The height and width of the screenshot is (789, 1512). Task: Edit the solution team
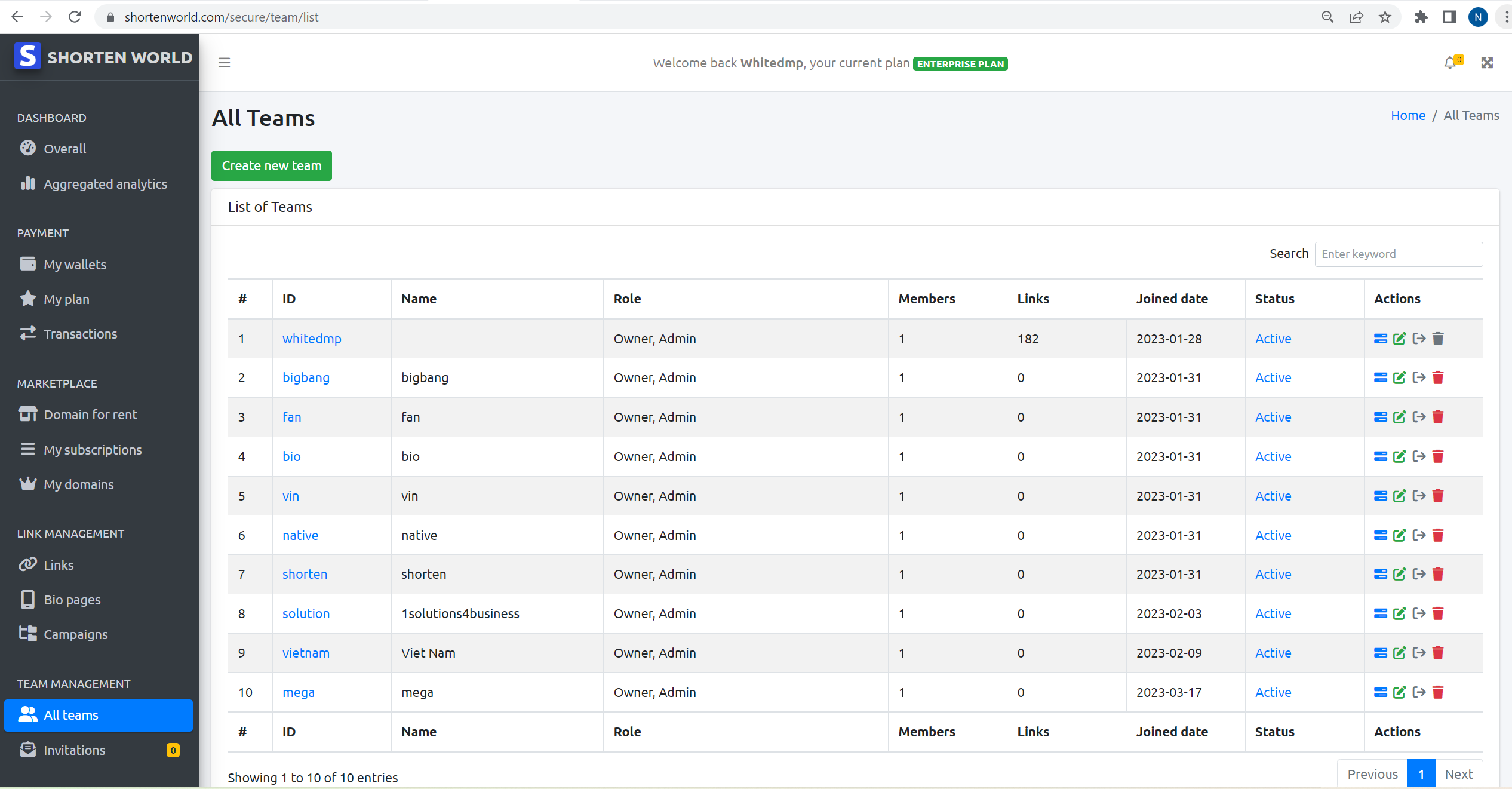1399,613
